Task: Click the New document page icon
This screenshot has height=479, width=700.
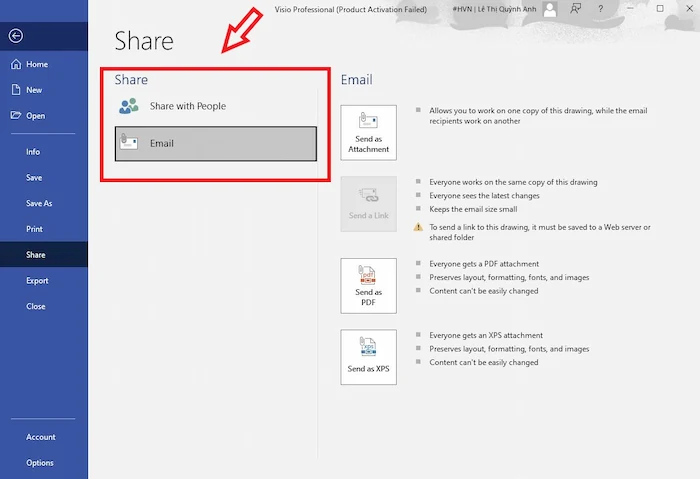Action: (x=16, y=90)
